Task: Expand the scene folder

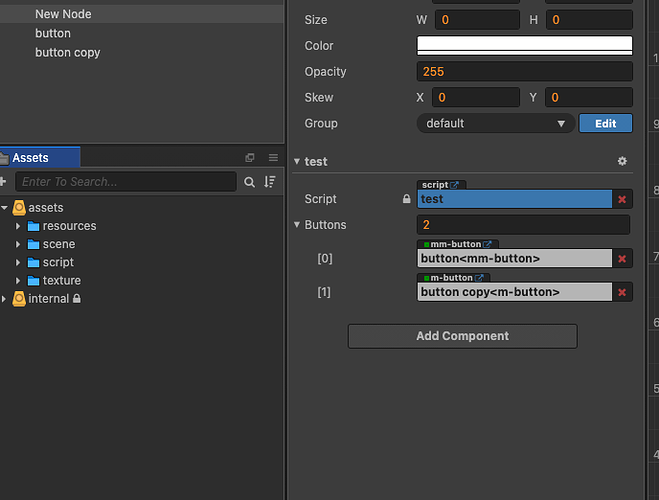Action: coord(18,244)
